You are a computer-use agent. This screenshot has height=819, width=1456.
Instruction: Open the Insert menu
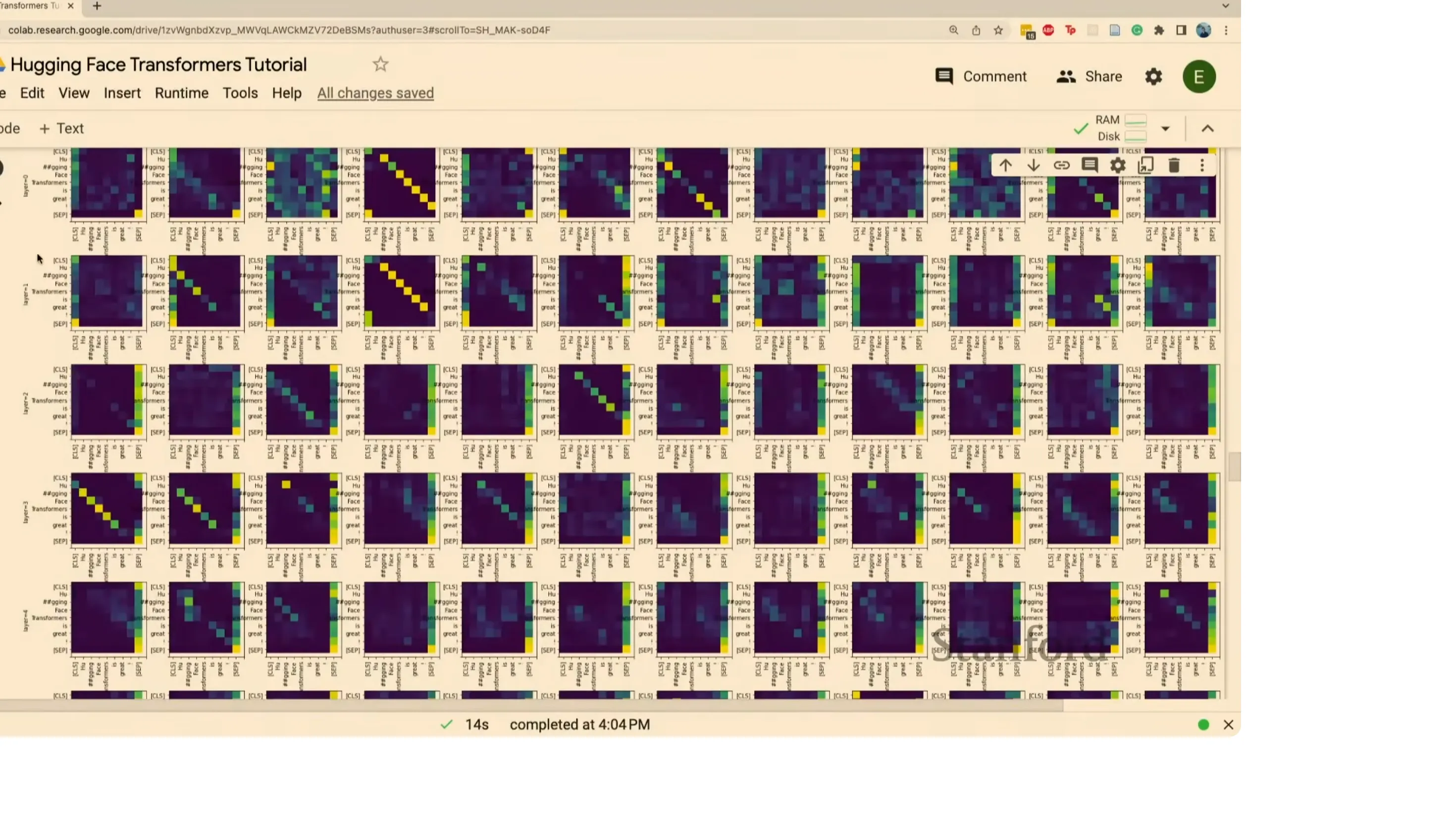[122, 93]
